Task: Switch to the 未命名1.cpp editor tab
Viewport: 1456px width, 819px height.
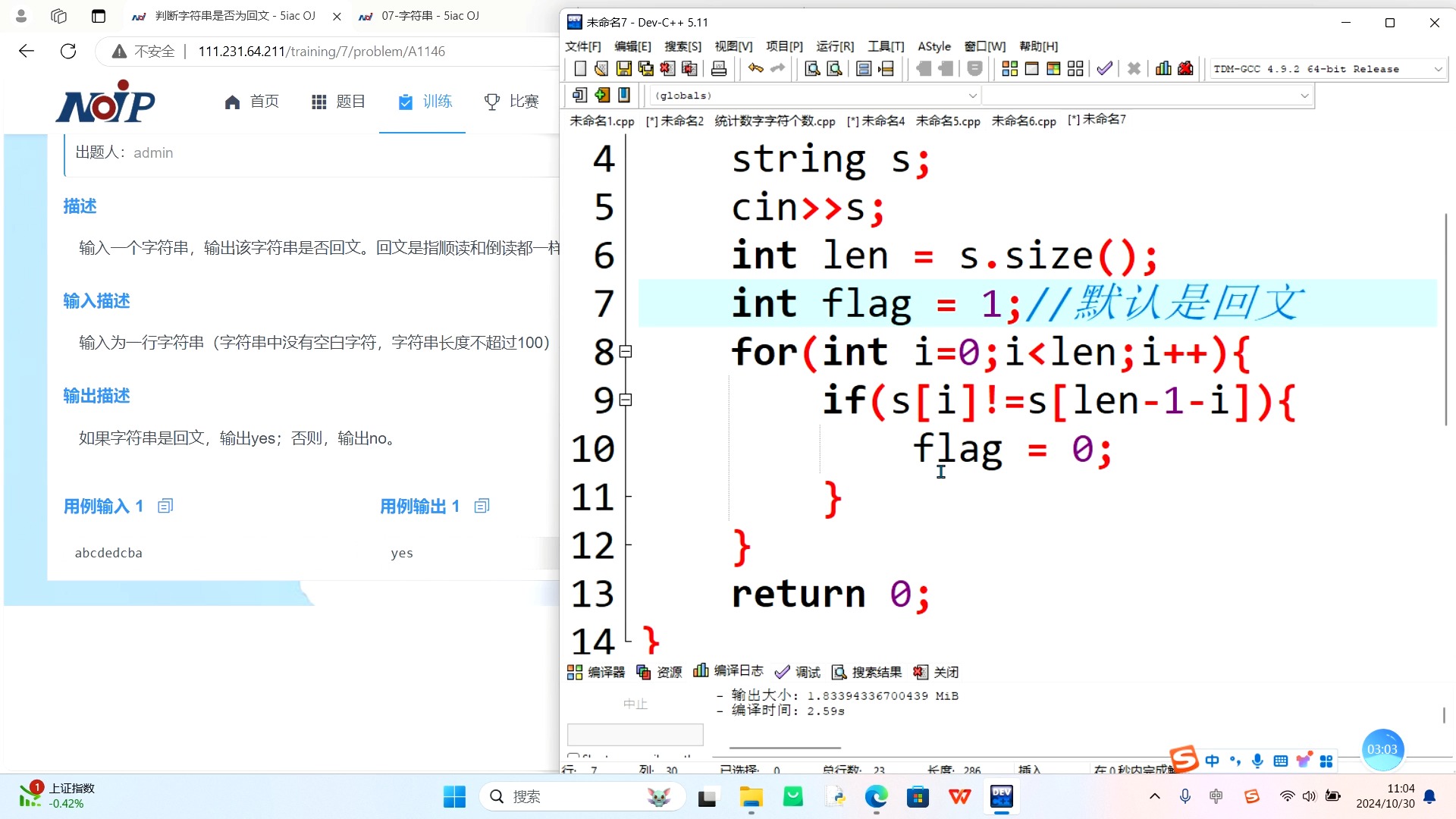Action: tap(602, 121)
